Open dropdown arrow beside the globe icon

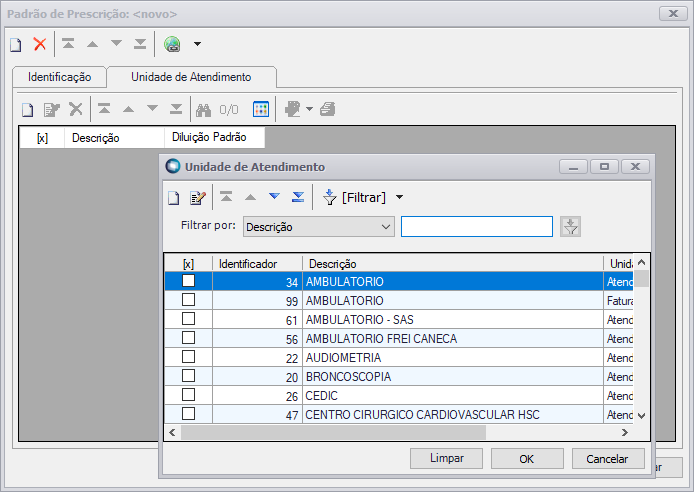[x=197, y=44]
